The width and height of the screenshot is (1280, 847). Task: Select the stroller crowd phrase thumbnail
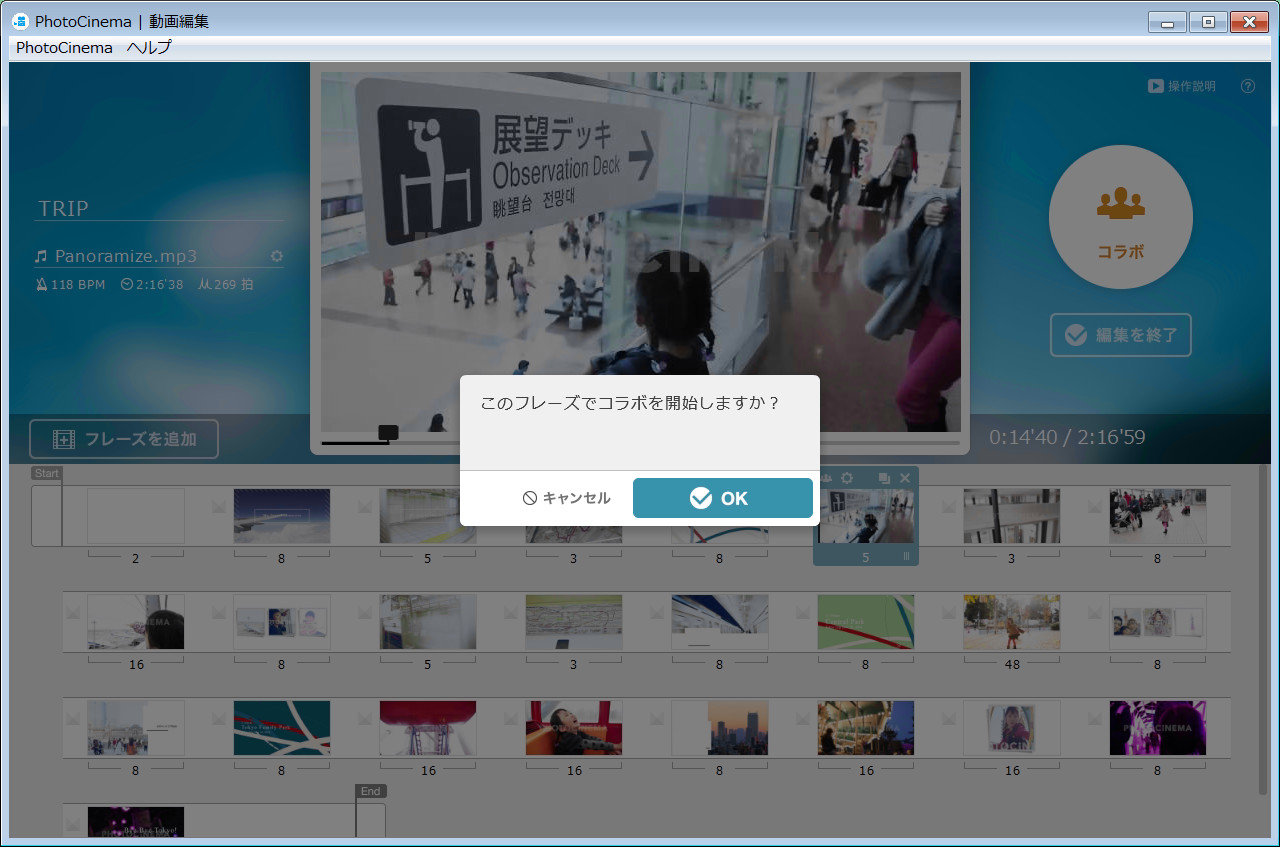click(1157, 516)
